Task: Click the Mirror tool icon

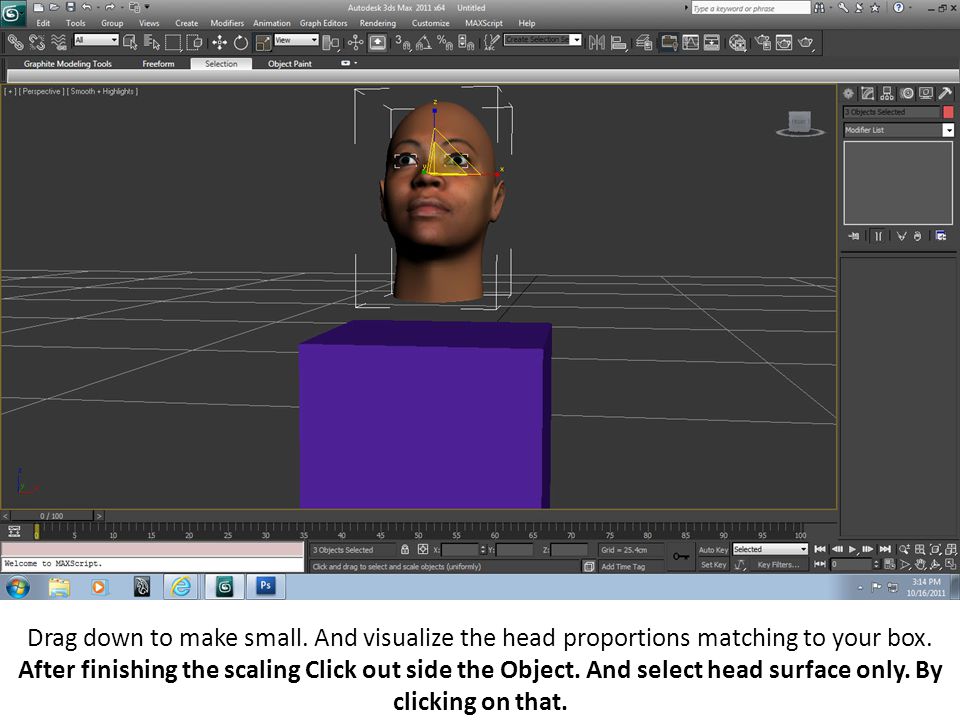Action: pos(596,42)
